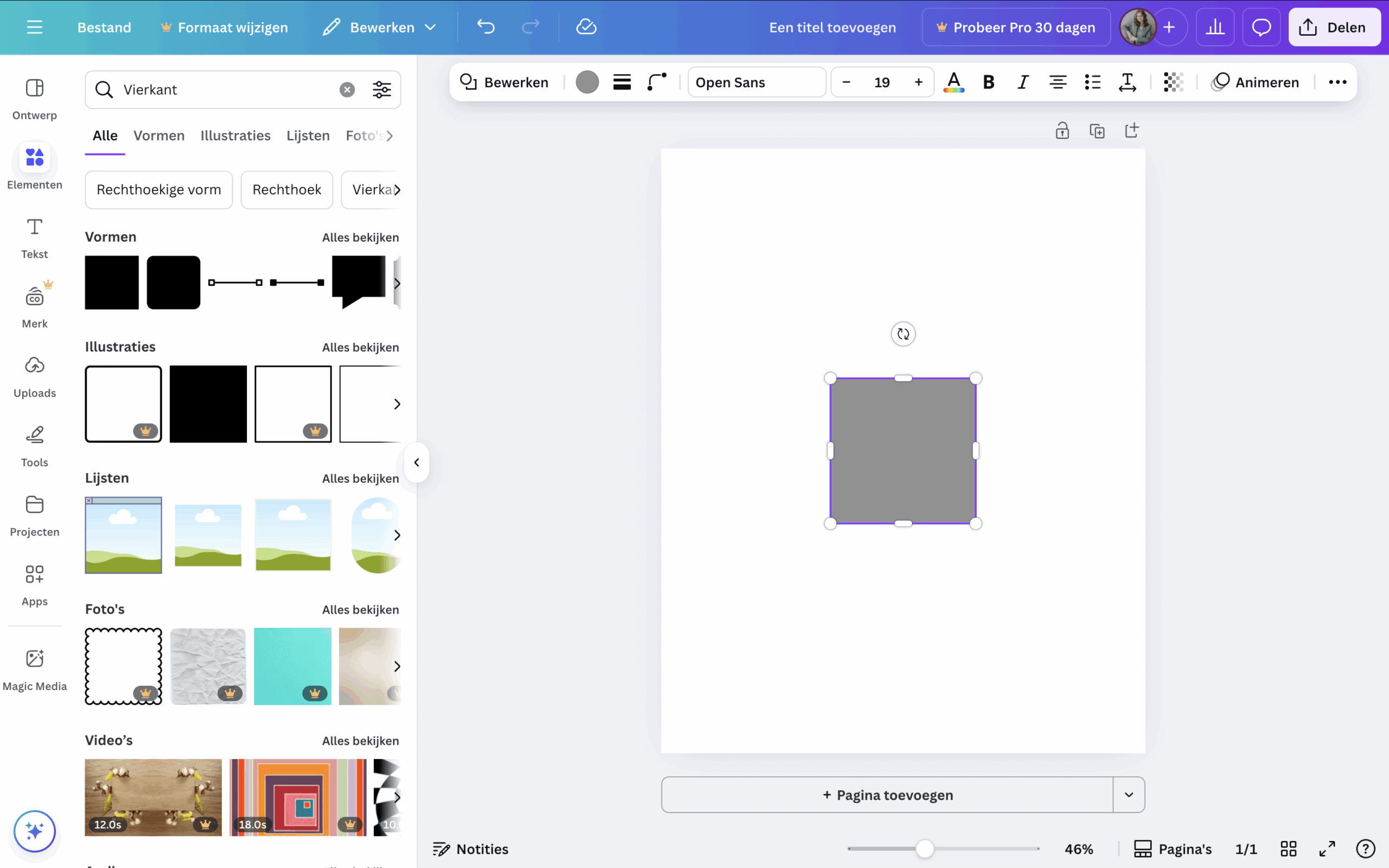Screen dimensions: 1389x868
Task: Open the comments speech bubble icon
Action: pos(1261,27)
